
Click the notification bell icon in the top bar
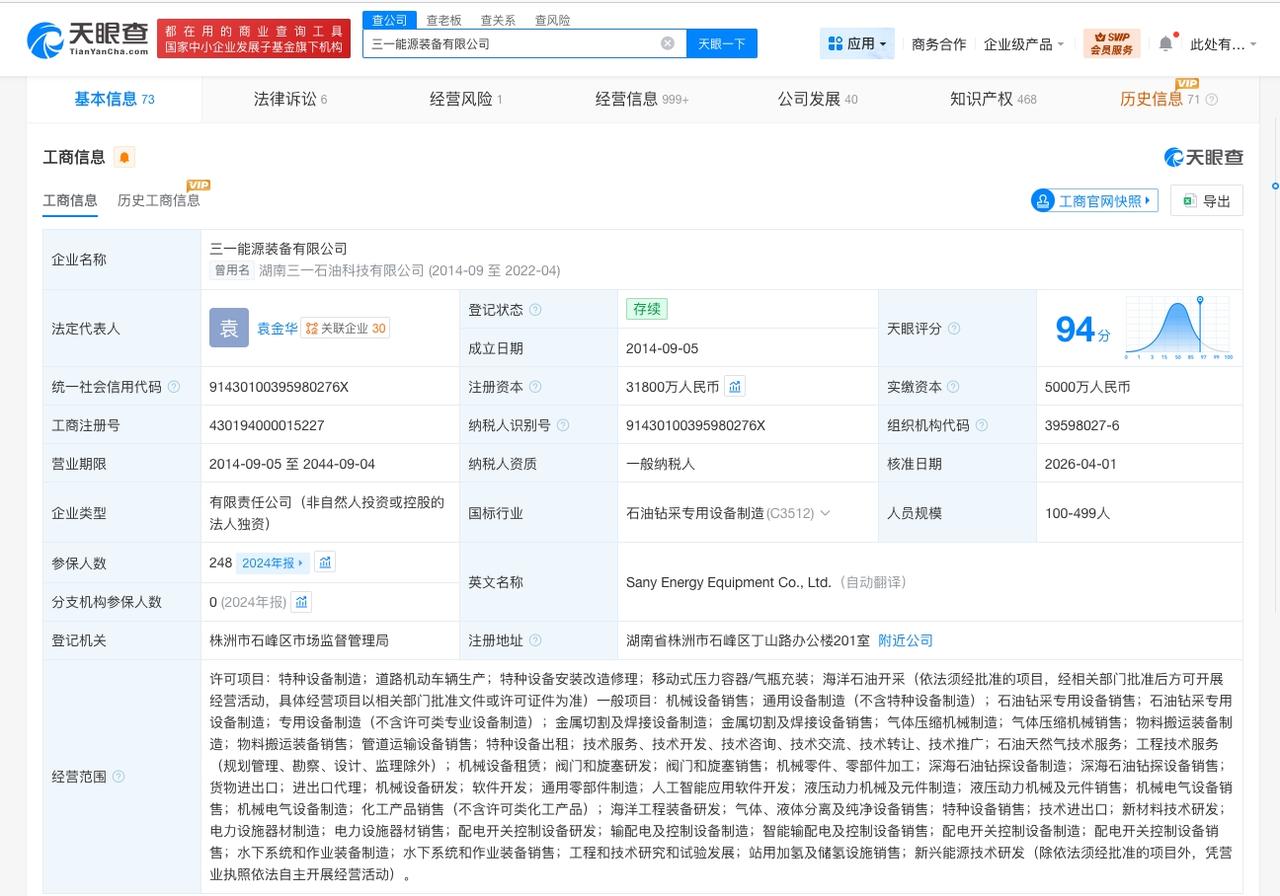pos(1165,44)
